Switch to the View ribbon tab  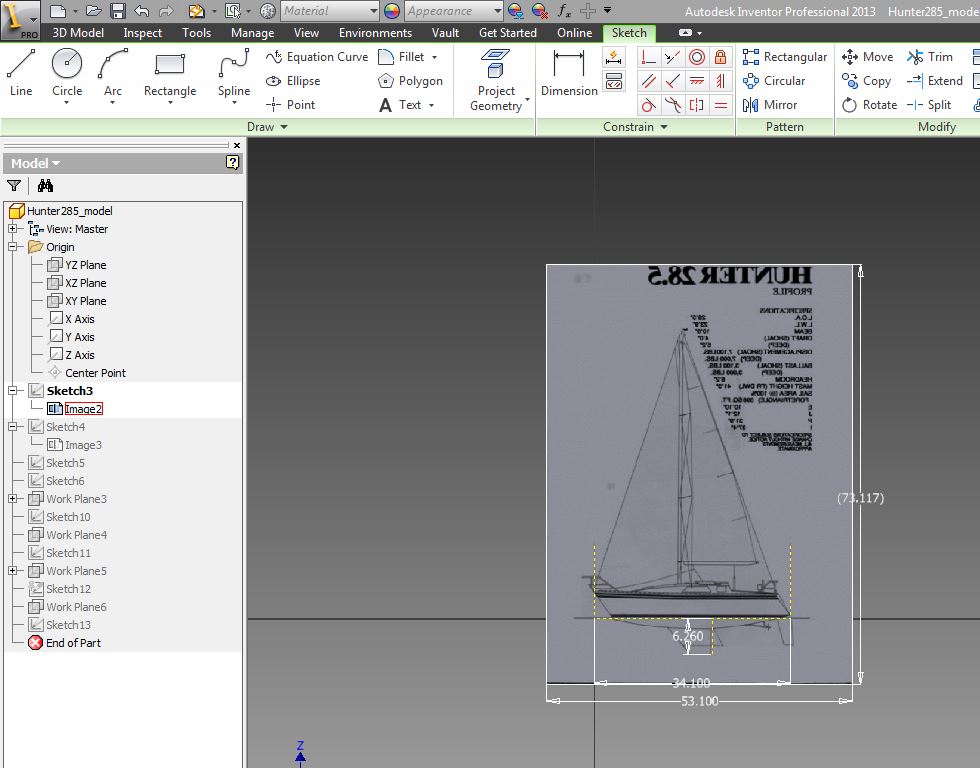pyautogui.click(x=306, y=32)
